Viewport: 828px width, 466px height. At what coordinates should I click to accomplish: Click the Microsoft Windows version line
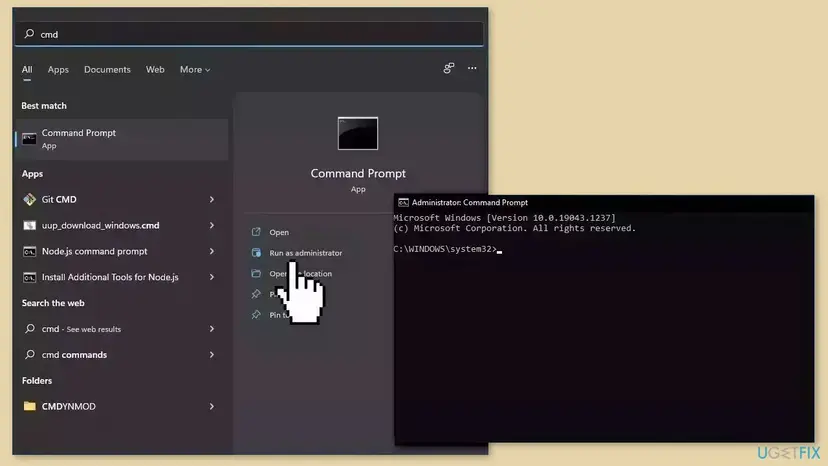point(504,218)
